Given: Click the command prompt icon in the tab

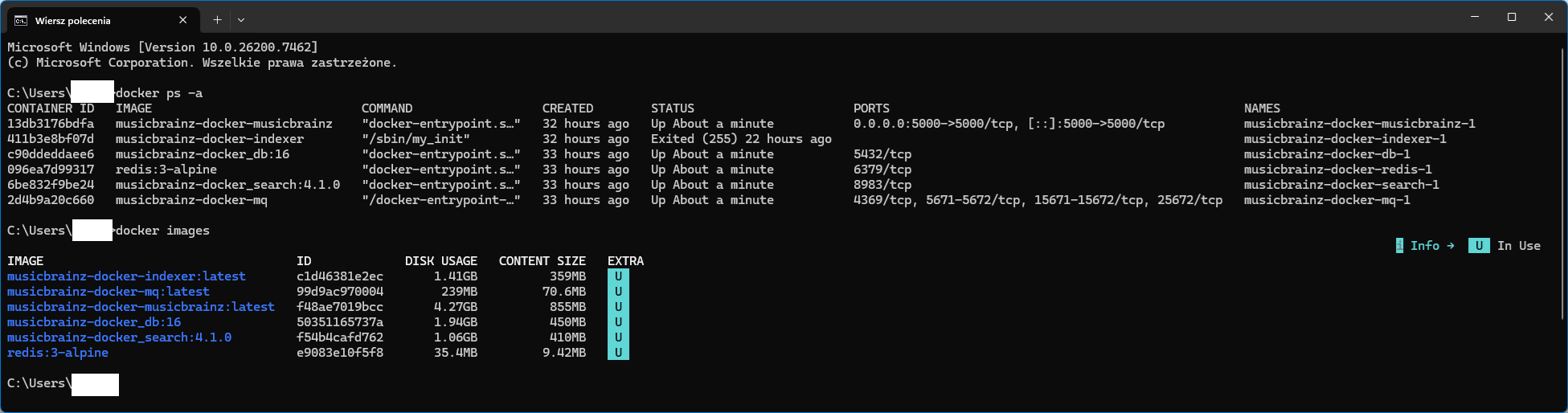Looking at the screenshot, I should pyautogui.click(x=21, y=20).
